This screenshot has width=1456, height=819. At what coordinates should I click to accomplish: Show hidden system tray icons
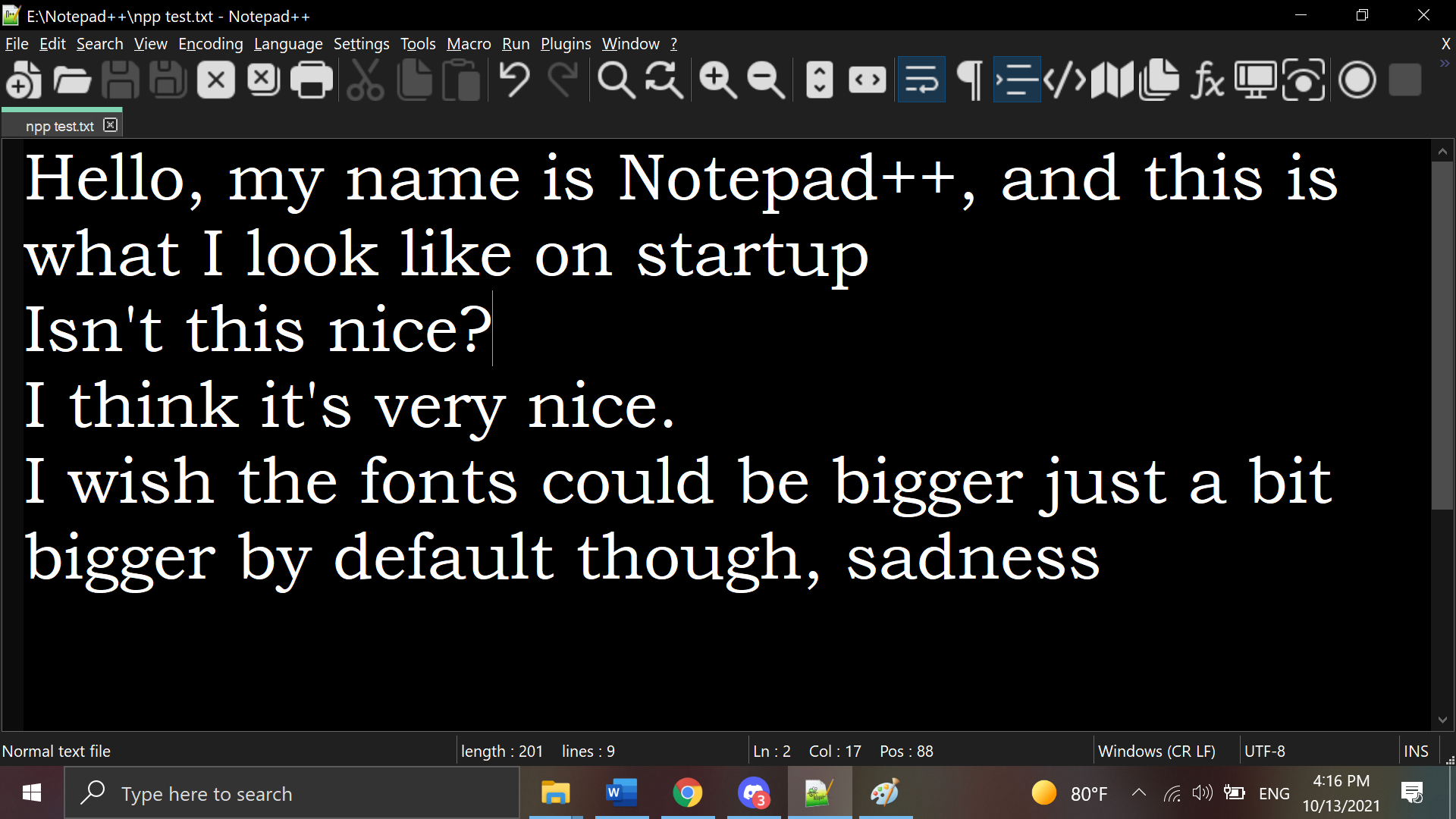point(1139,793)
